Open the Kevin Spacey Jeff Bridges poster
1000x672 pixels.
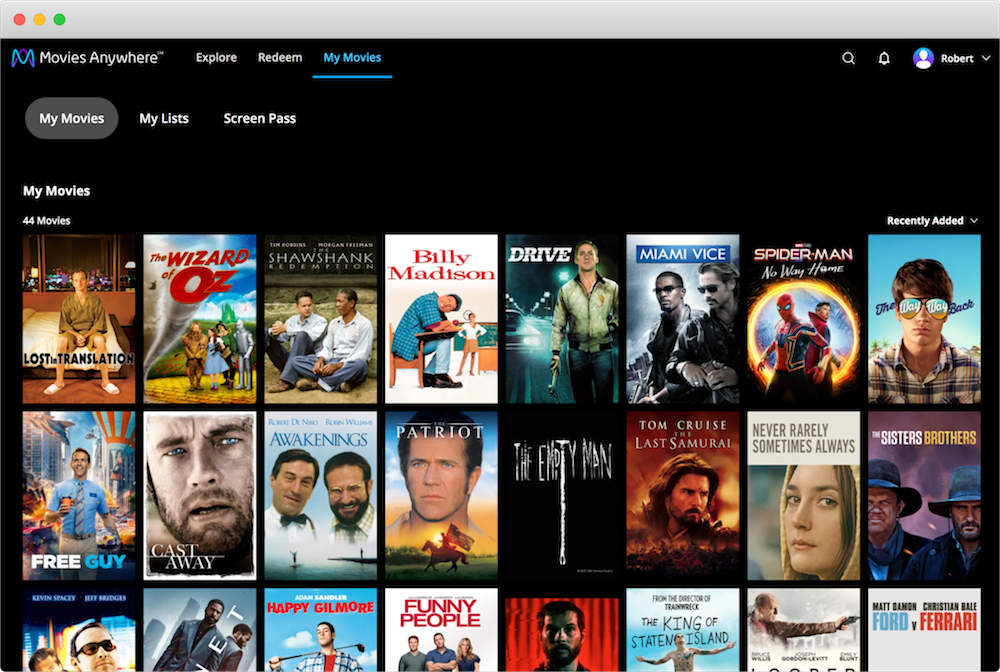[x=79, y=629]
